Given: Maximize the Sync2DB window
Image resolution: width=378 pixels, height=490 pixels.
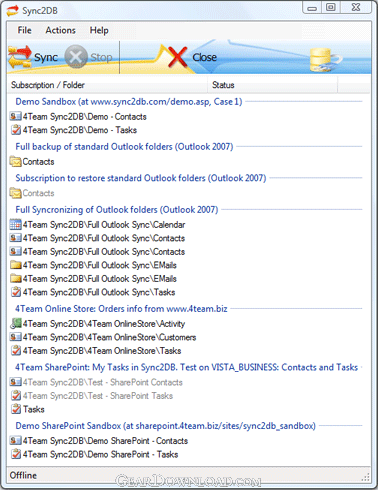Looking at the screenshot, I should pos(331,7).
